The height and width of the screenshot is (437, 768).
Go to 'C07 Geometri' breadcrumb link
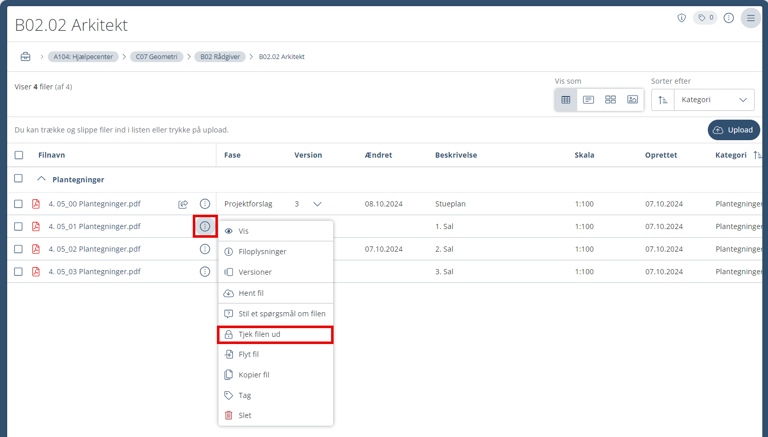coord(157,57)
